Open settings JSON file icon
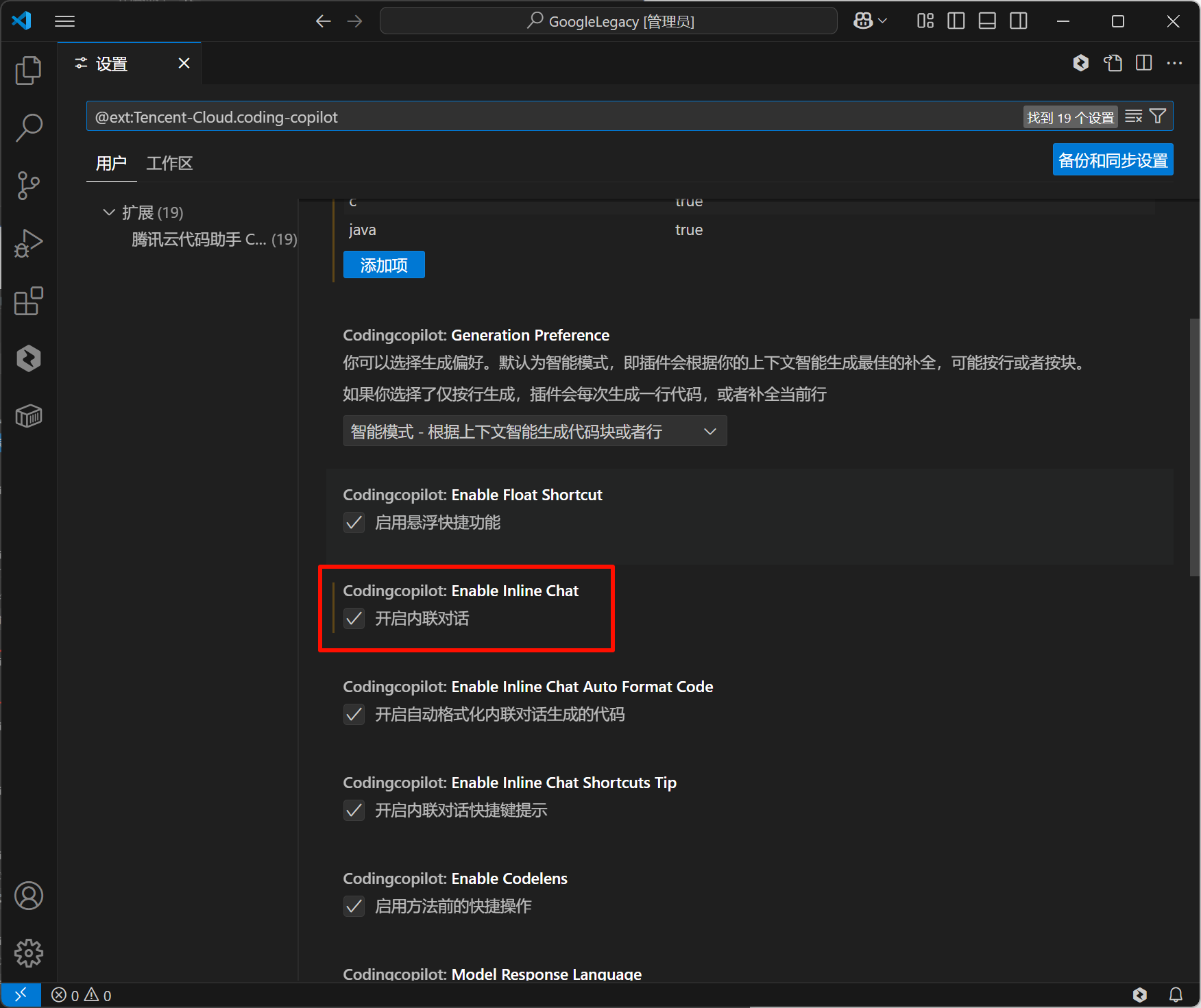Viewport: 1201px width, 1008px height. pyautogui.click(x=1113, y=63)
